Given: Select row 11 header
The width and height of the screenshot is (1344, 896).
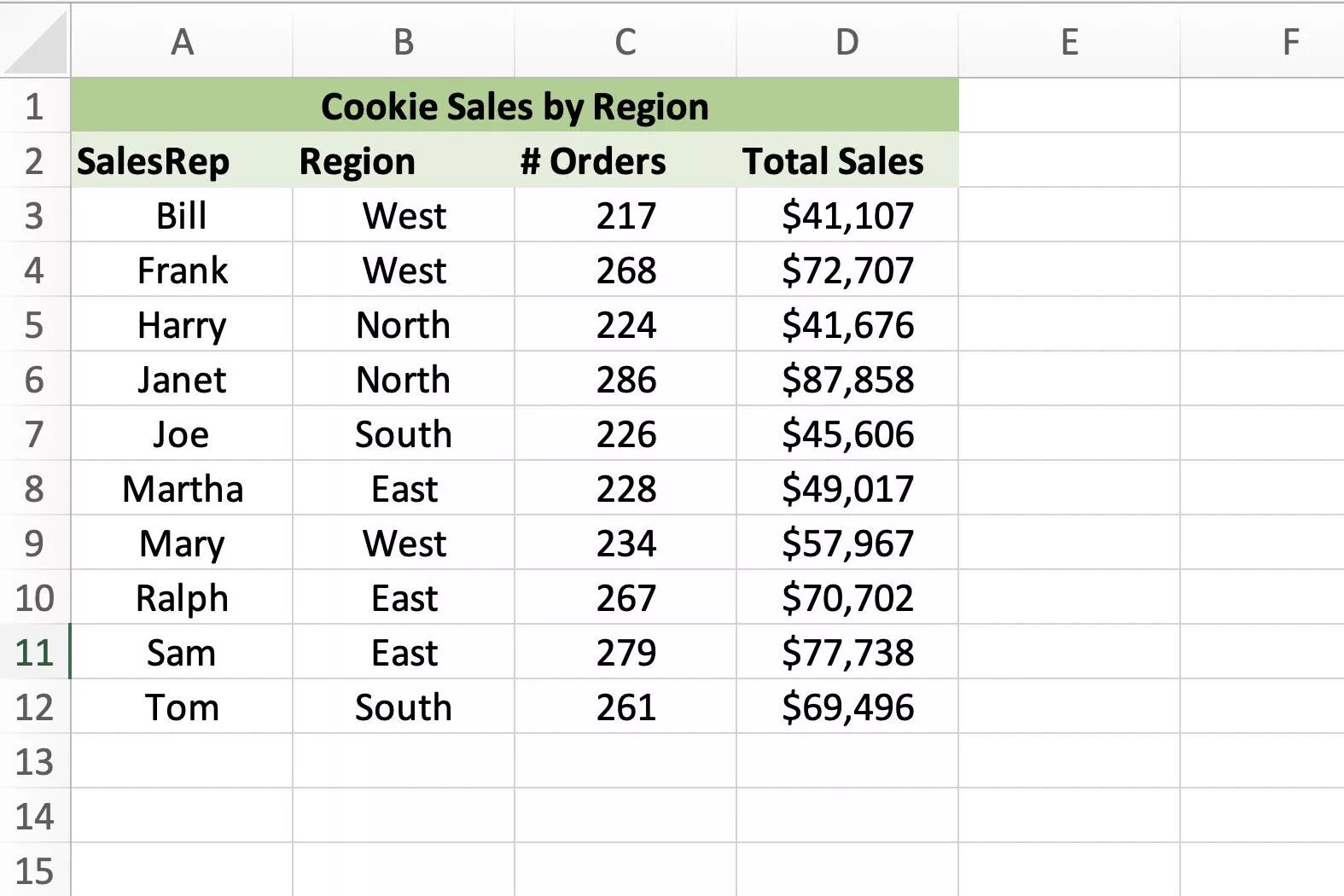Looking at the screenshot, I should pyautogui.click(x=34, y=653).
